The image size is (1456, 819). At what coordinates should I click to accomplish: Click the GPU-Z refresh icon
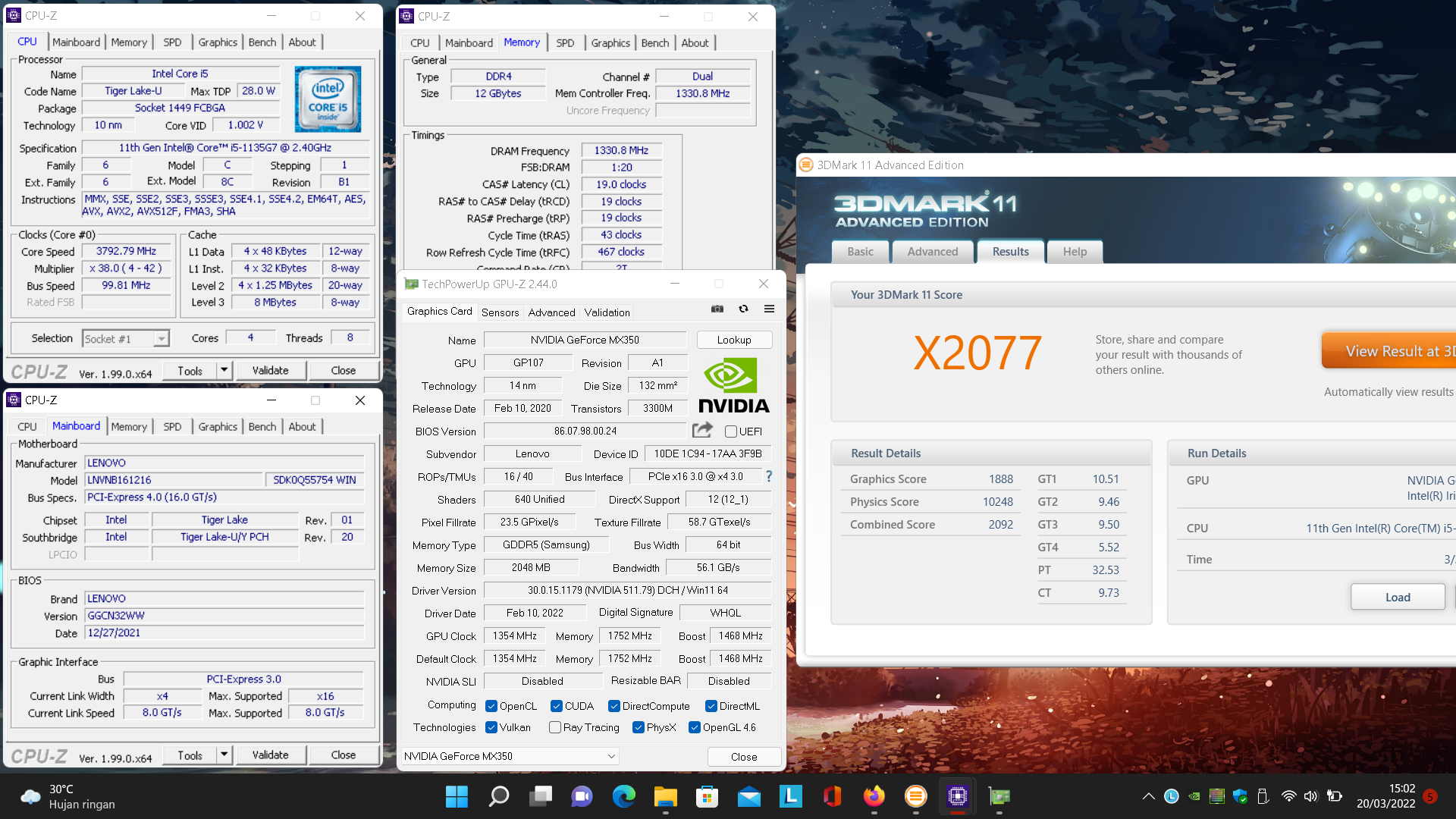coord(743,309)
